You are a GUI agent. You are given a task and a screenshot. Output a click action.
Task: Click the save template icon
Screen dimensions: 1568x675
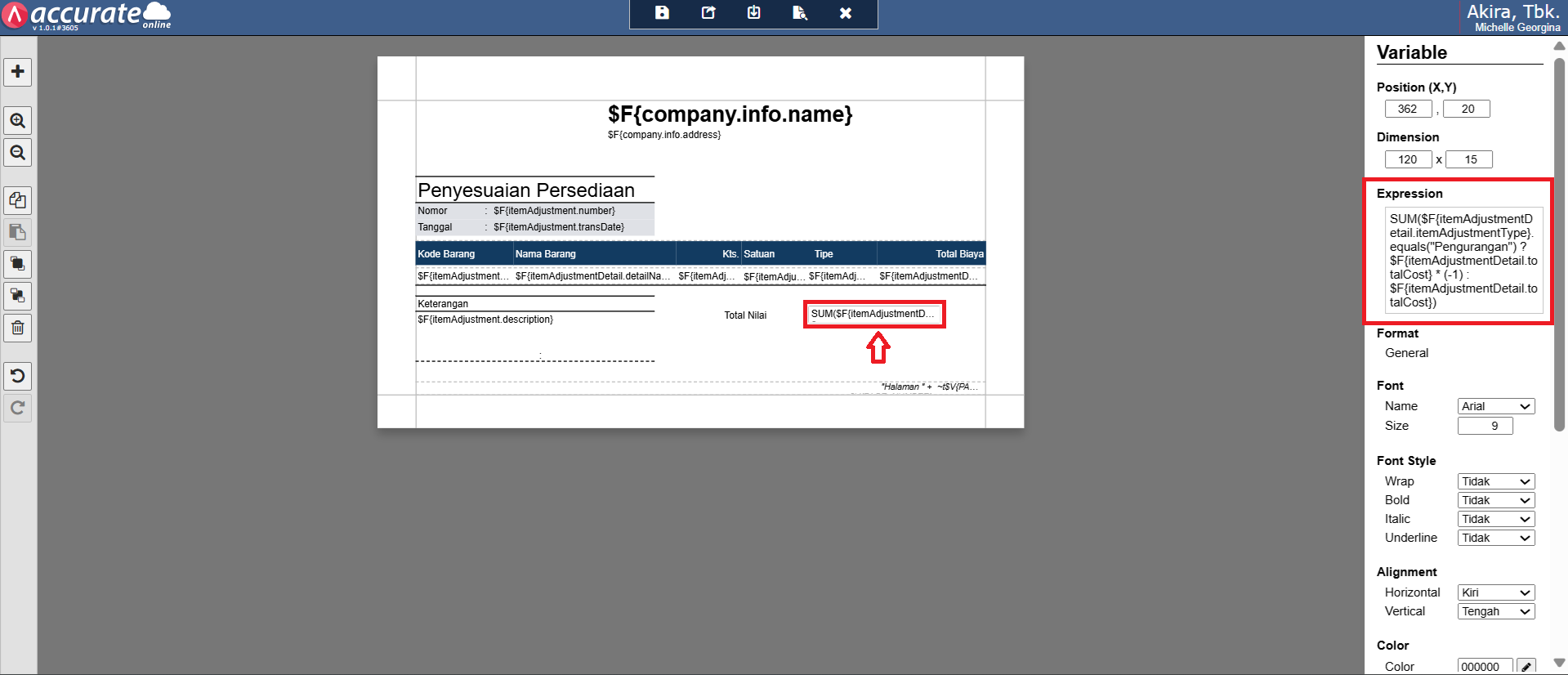click(662, 13)
